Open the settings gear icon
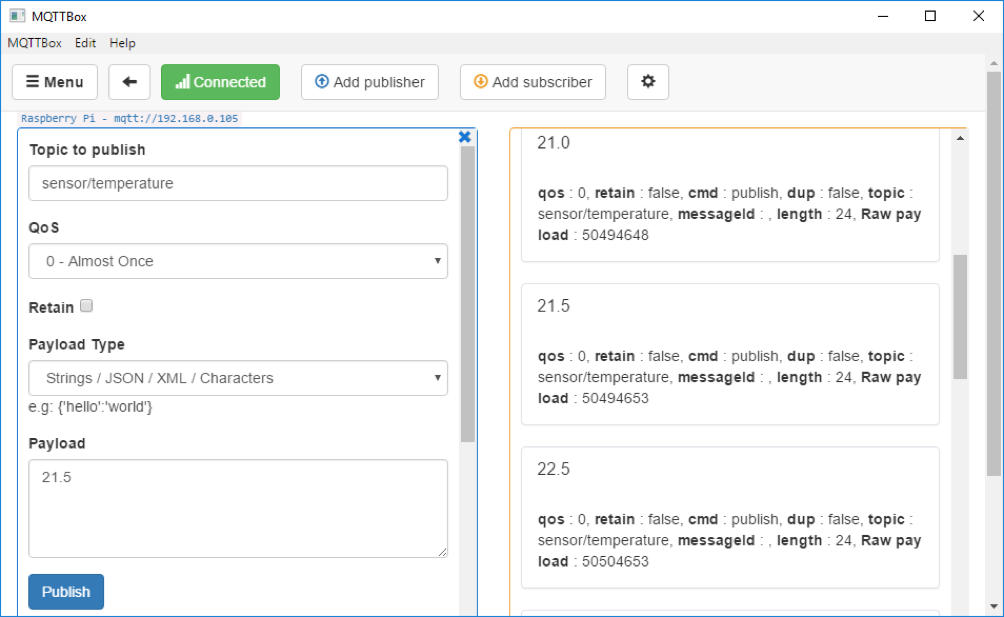 point(648,82)
